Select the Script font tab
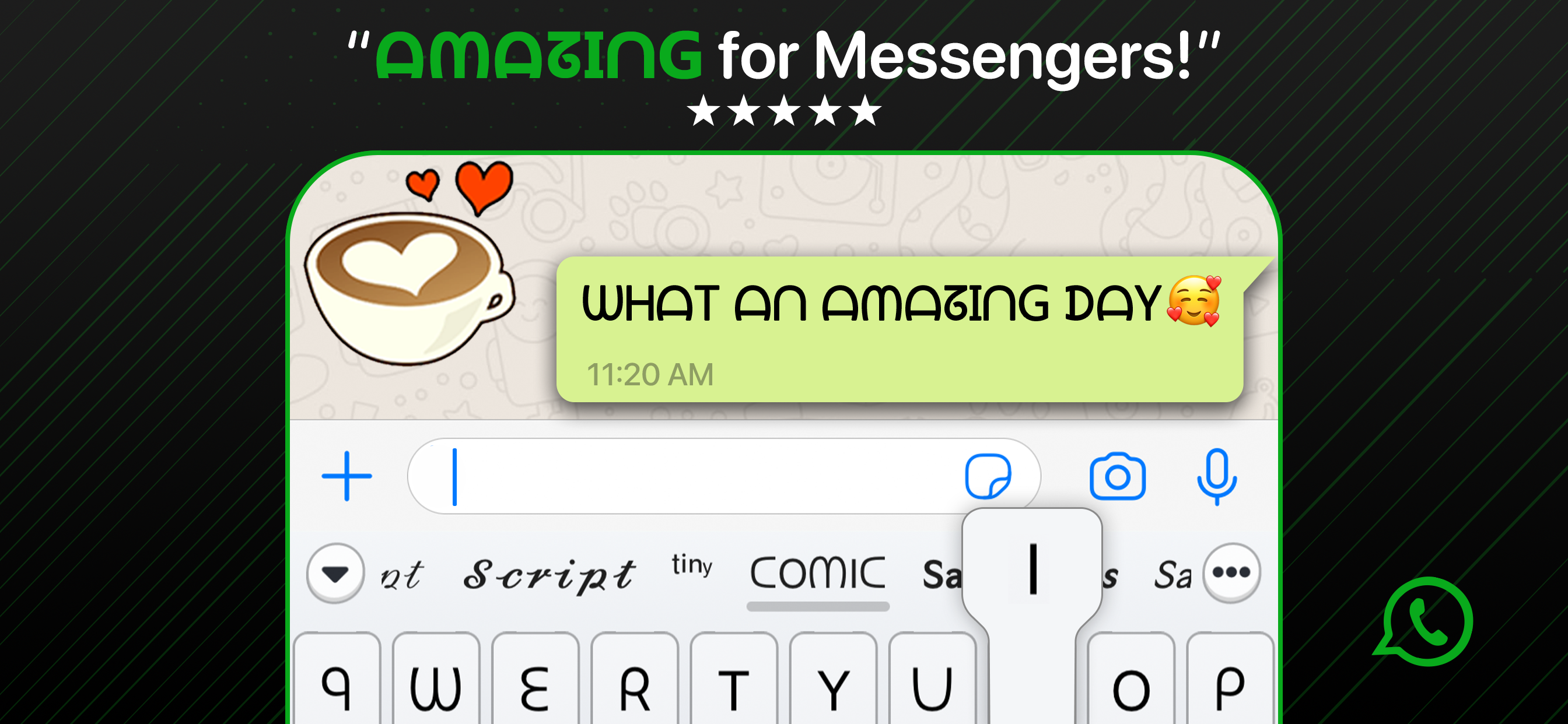This screenshot has height=724, width=1568. pyautogui.click(x=549, y=575)
